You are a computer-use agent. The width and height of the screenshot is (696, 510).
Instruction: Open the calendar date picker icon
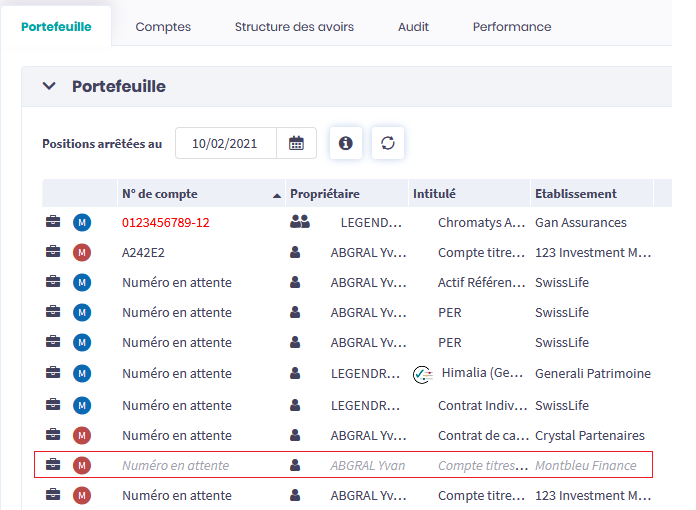tap(296, 143)
